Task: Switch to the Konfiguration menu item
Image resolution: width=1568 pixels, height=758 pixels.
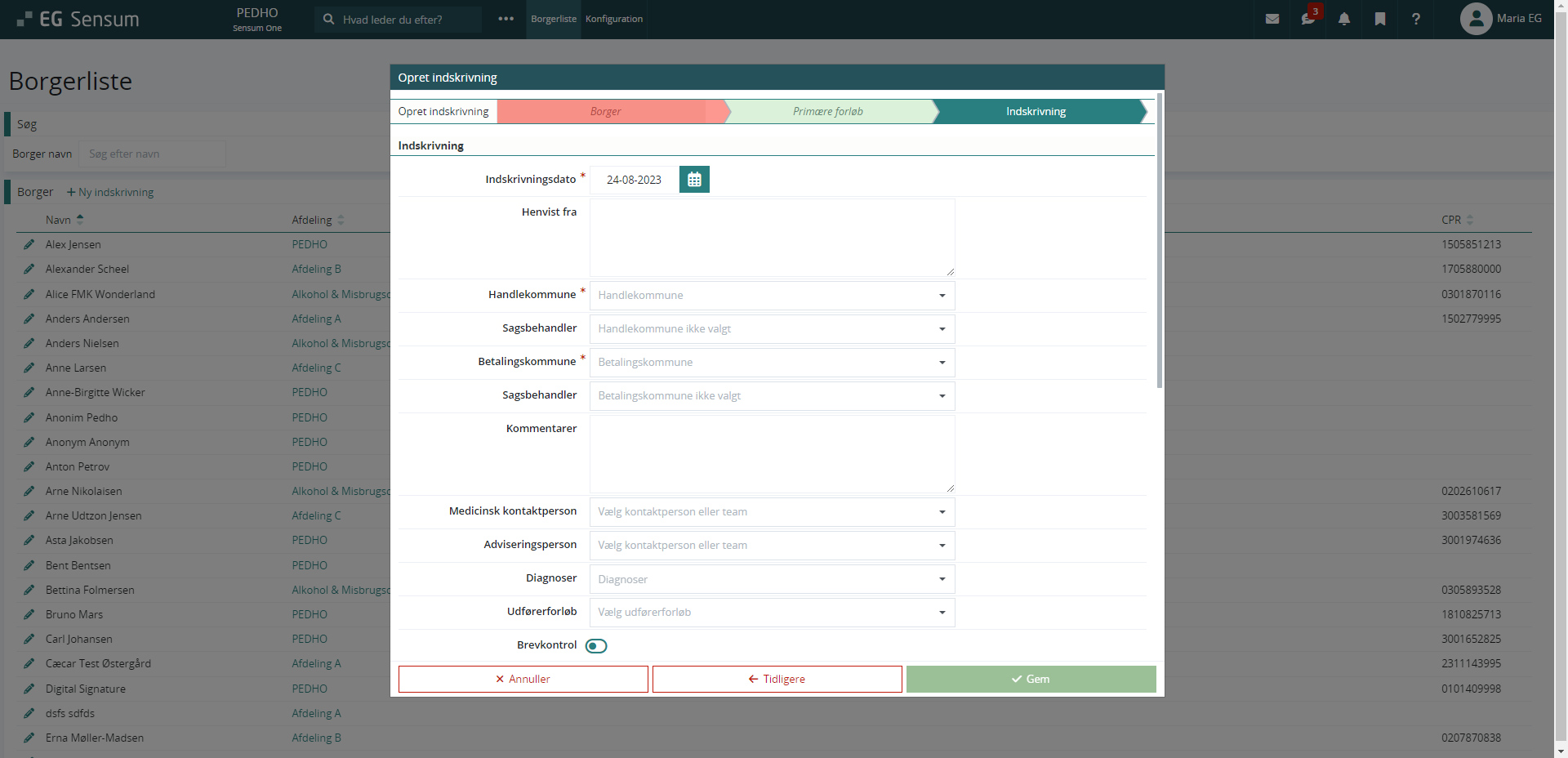Action: [x=614, y=19]
